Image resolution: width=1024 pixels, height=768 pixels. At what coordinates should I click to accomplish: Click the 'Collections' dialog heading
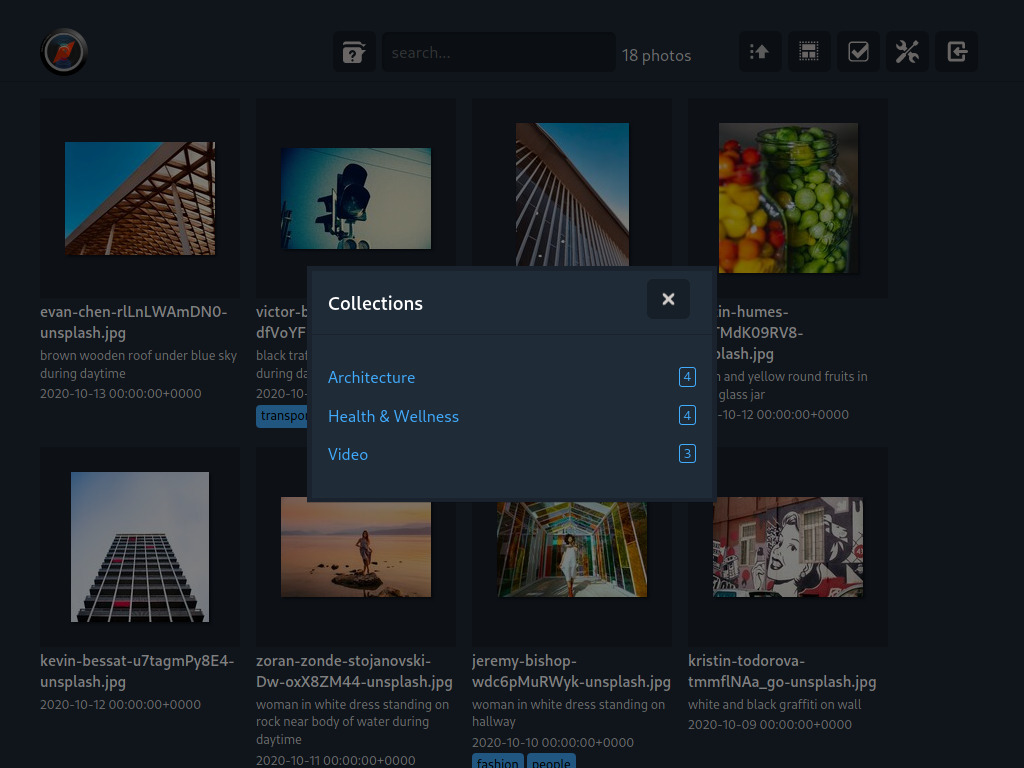[376, 304]
